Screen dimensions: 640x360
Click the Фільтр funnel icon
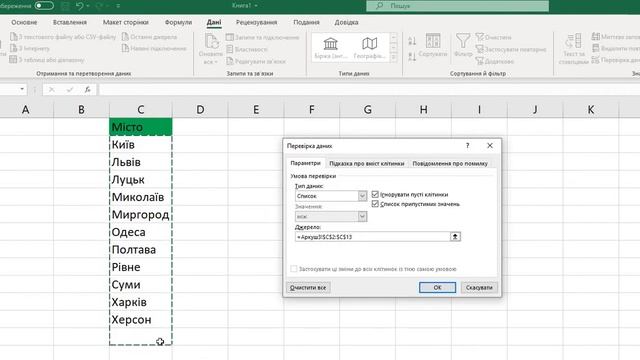[x=463, y=41]
